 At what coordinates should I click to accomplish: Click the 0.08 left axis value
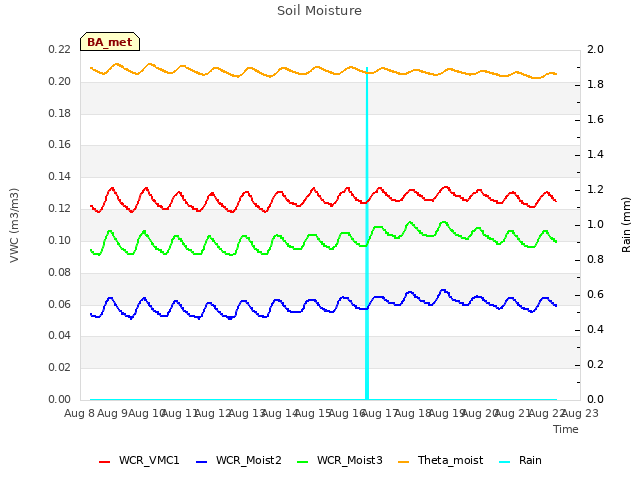click(x=59, y=272)
